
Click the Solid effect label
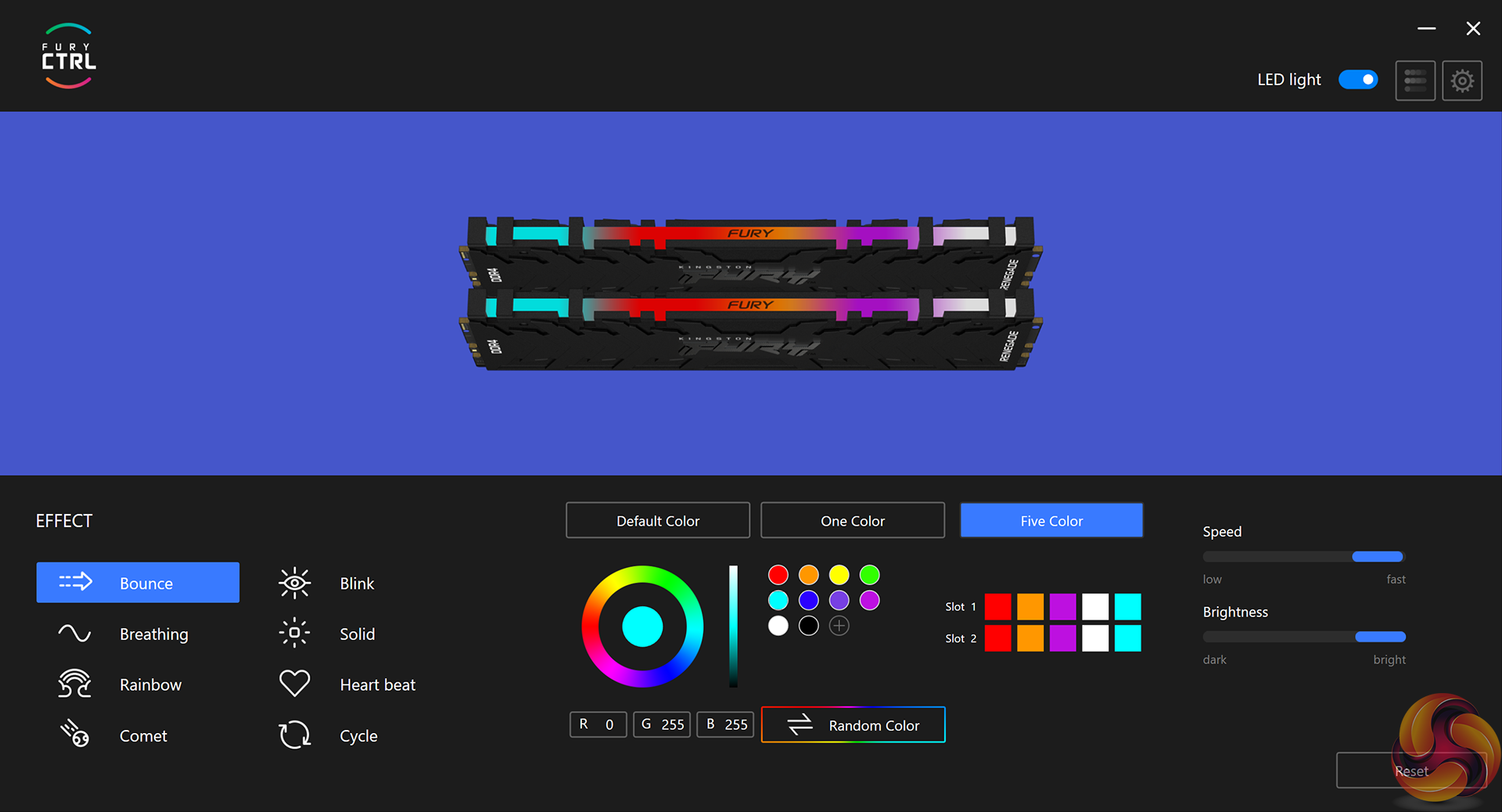coord(358,634)
